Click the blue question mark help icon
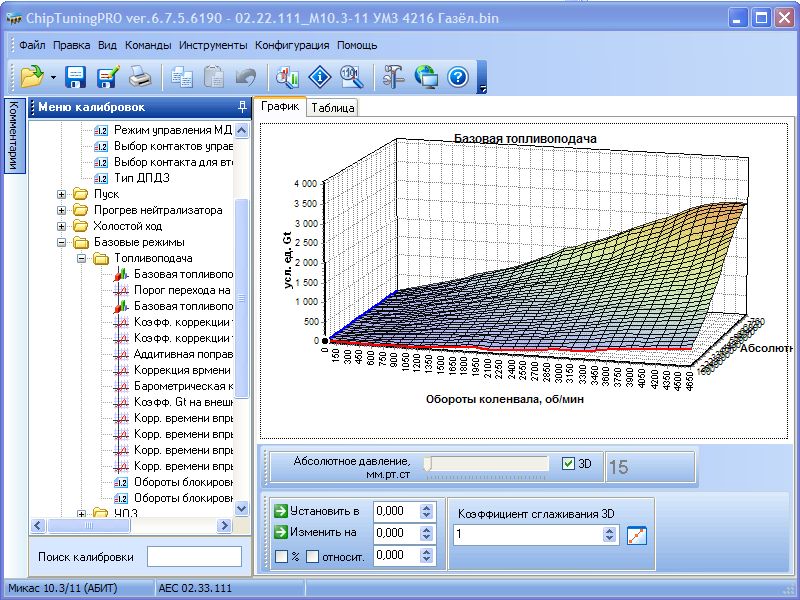800x600 pixels. click(458, 76)
